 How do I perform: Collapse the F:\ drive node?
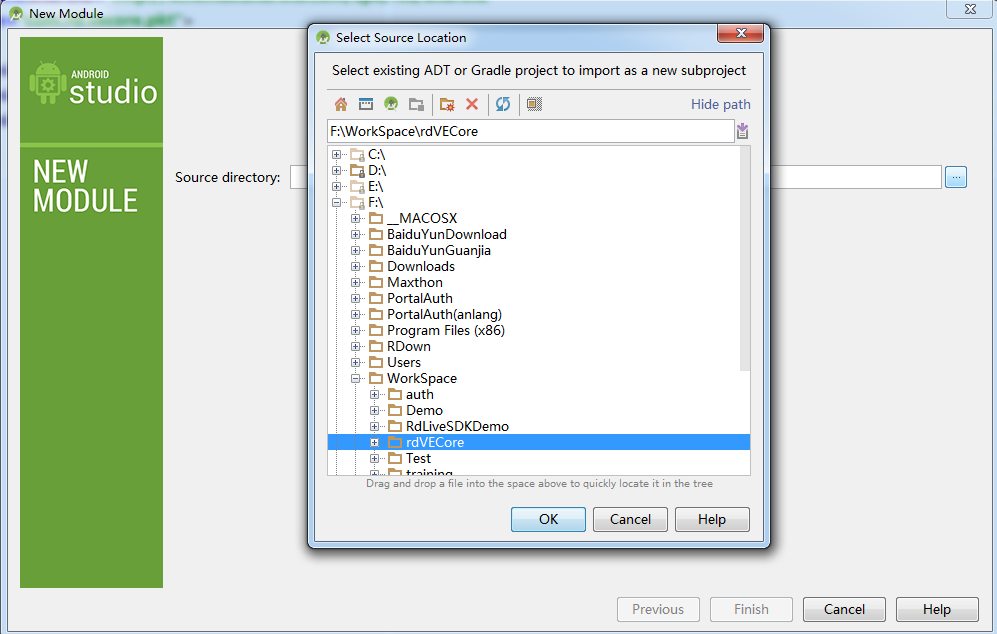(336, 202)
